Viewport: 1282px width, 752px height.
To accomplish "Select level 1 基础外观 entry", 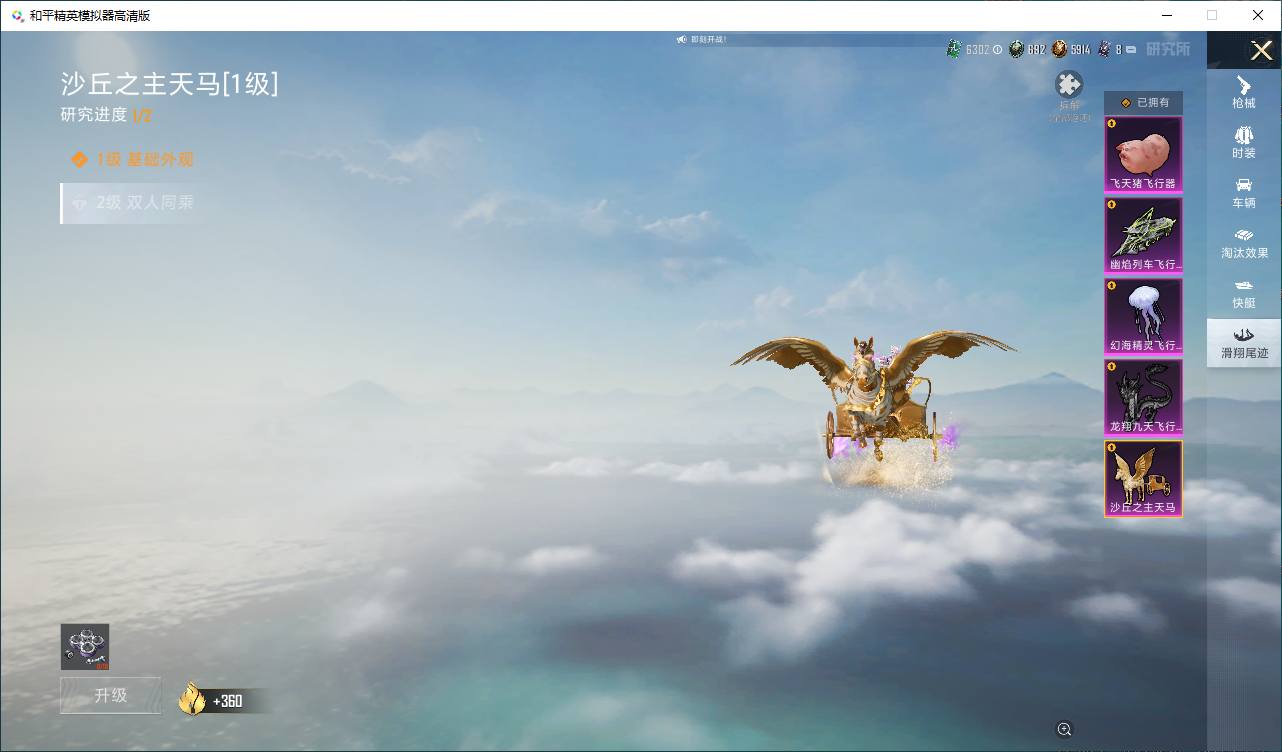I will coord(133,159).
